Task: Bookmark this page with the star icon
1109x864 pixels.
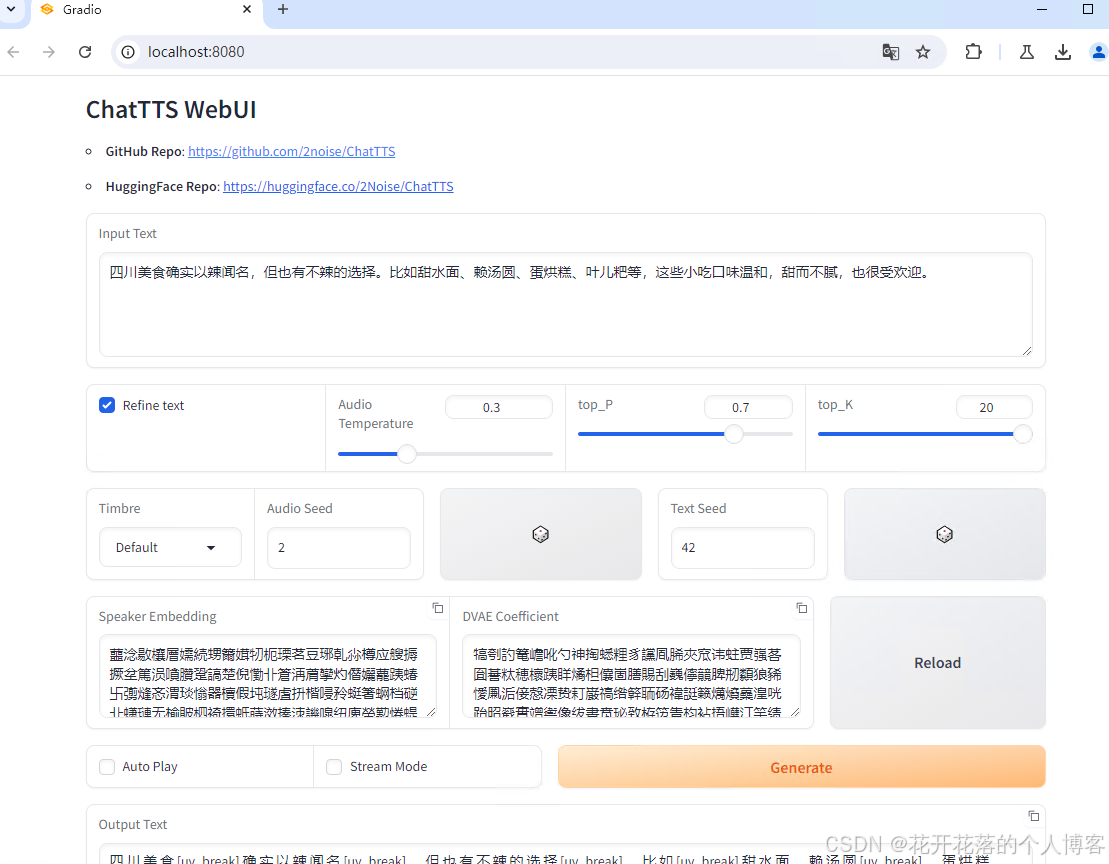Action: [923, 52]
